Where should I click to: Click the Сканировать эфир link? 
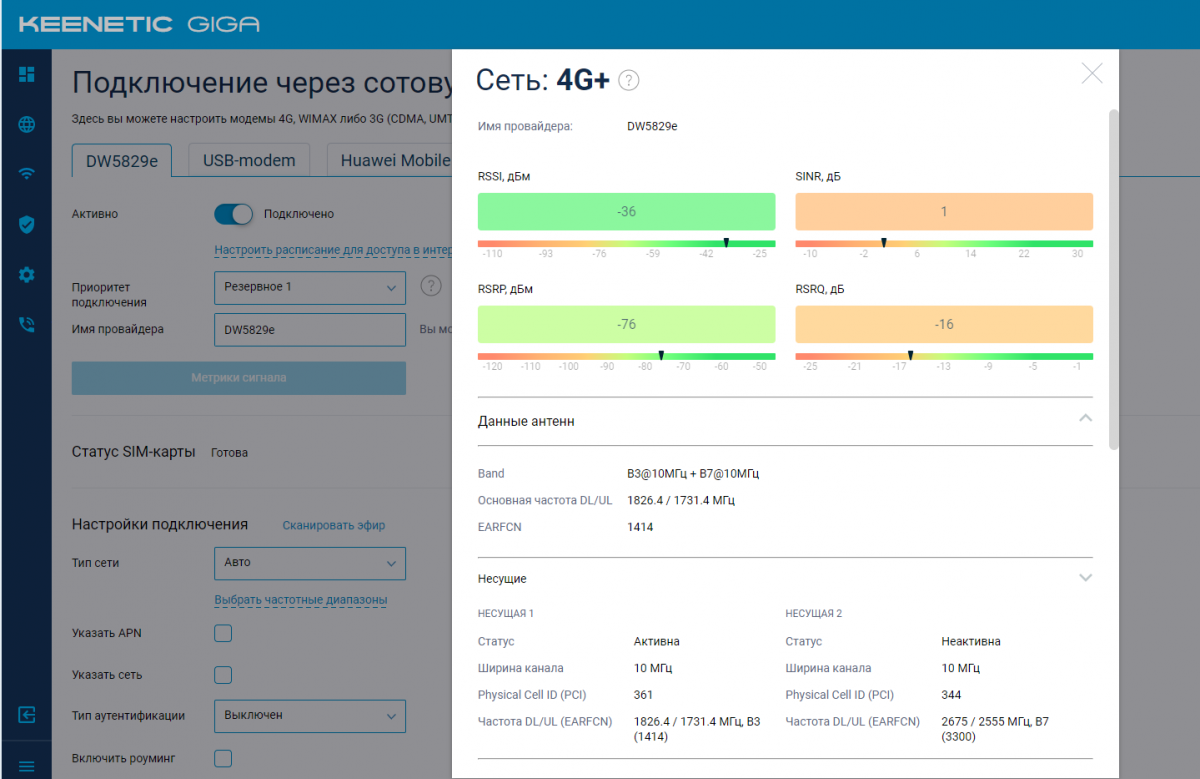pos(333,525)
